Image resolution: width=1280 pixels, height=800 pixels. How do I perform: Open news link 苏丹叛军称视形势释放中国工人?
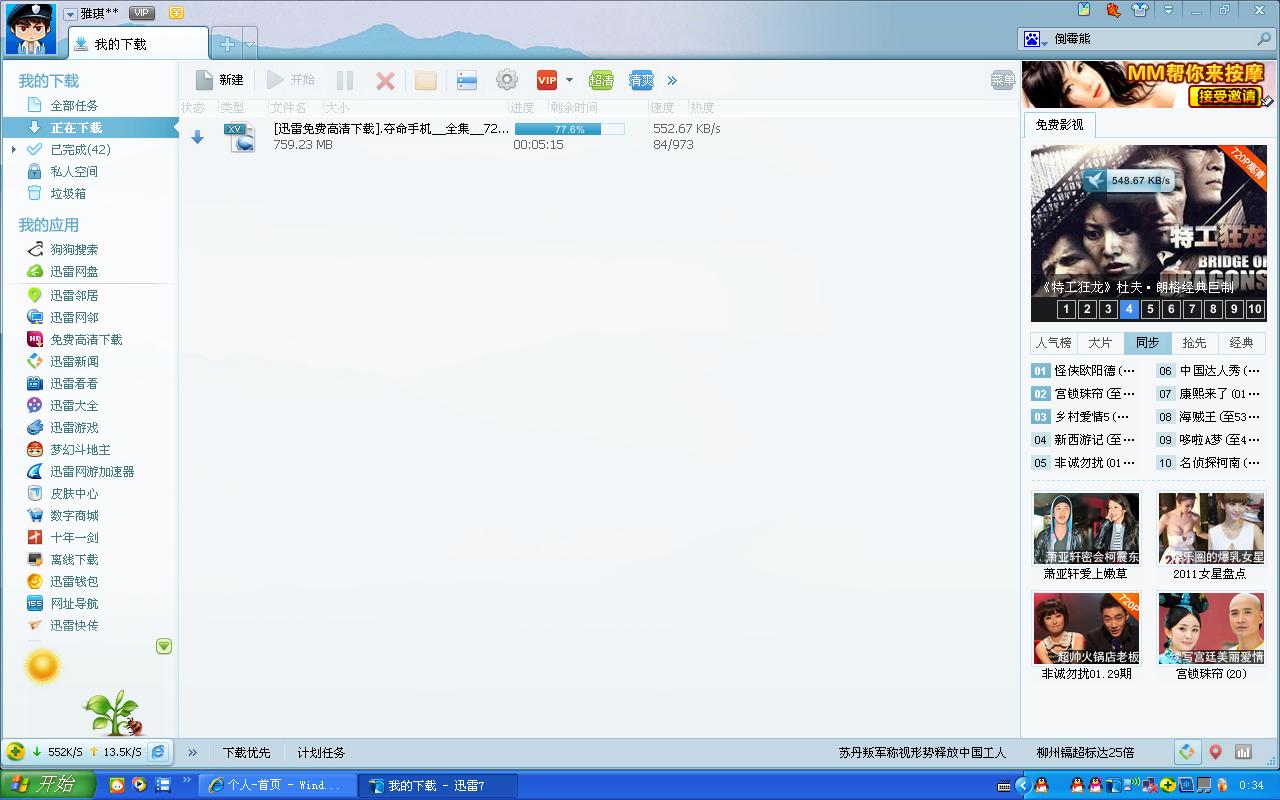coord(922,753)
